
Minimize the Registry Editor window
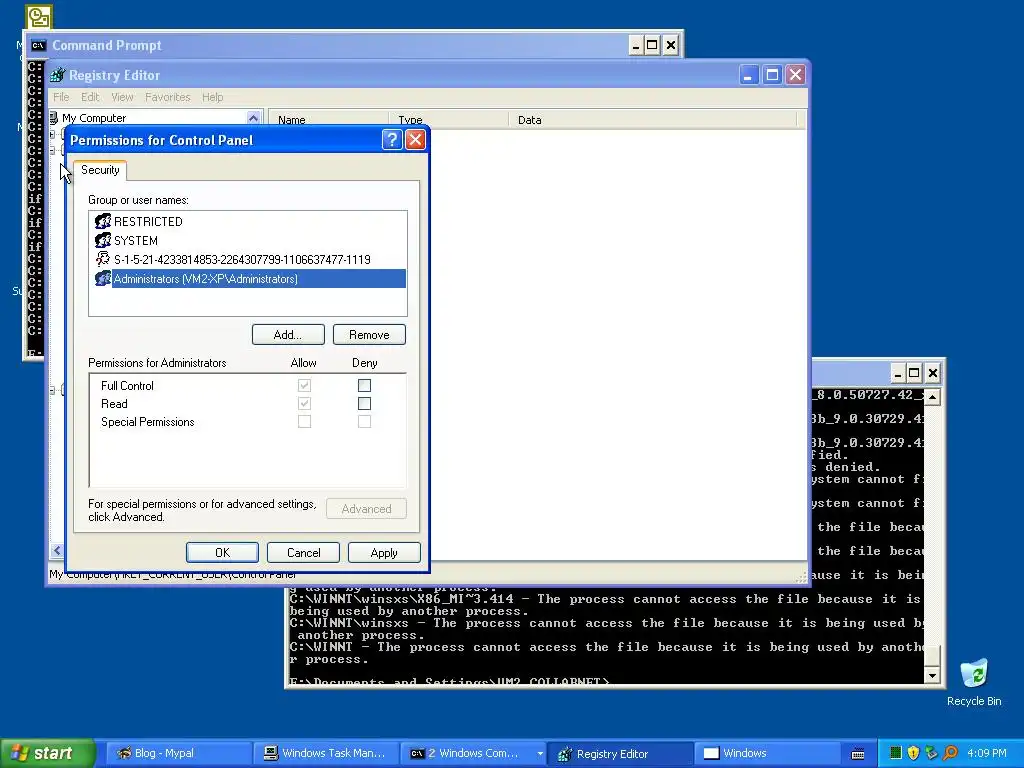[748, 75]
